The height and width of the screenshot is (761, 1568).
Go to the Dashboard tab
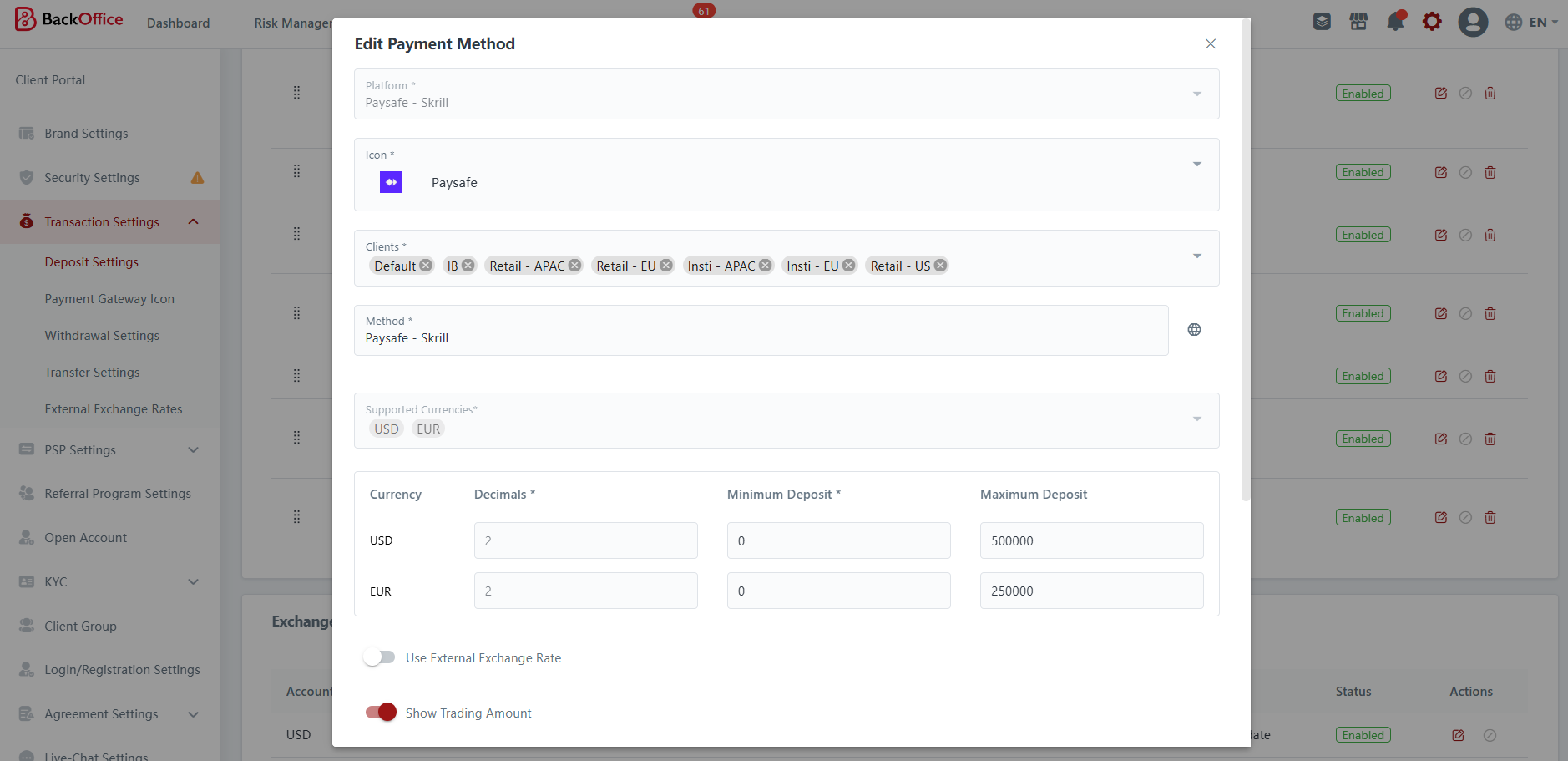[x=178, y=23]
